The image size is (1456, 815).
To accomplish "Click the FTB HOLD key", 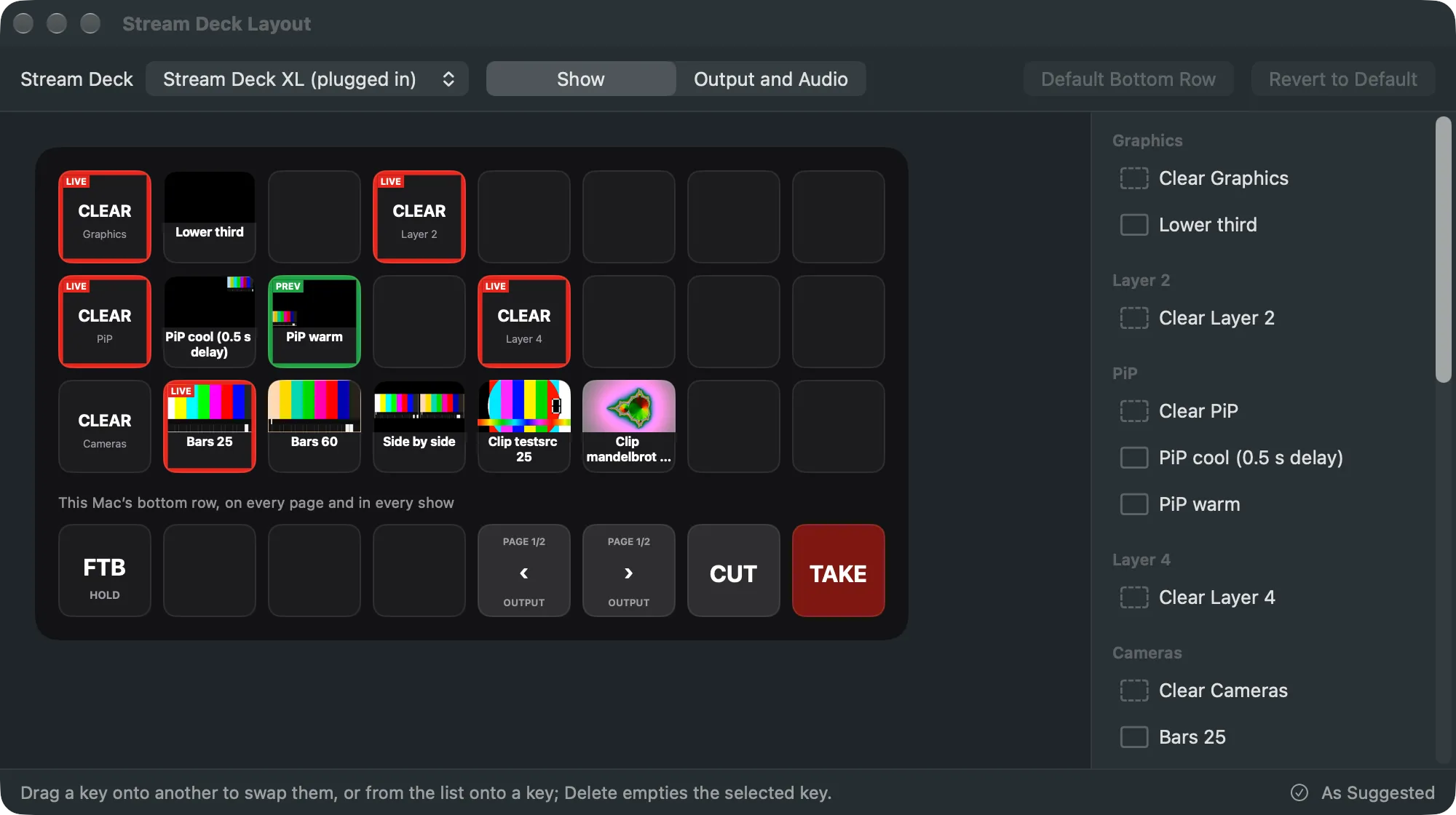I will 105,570.
